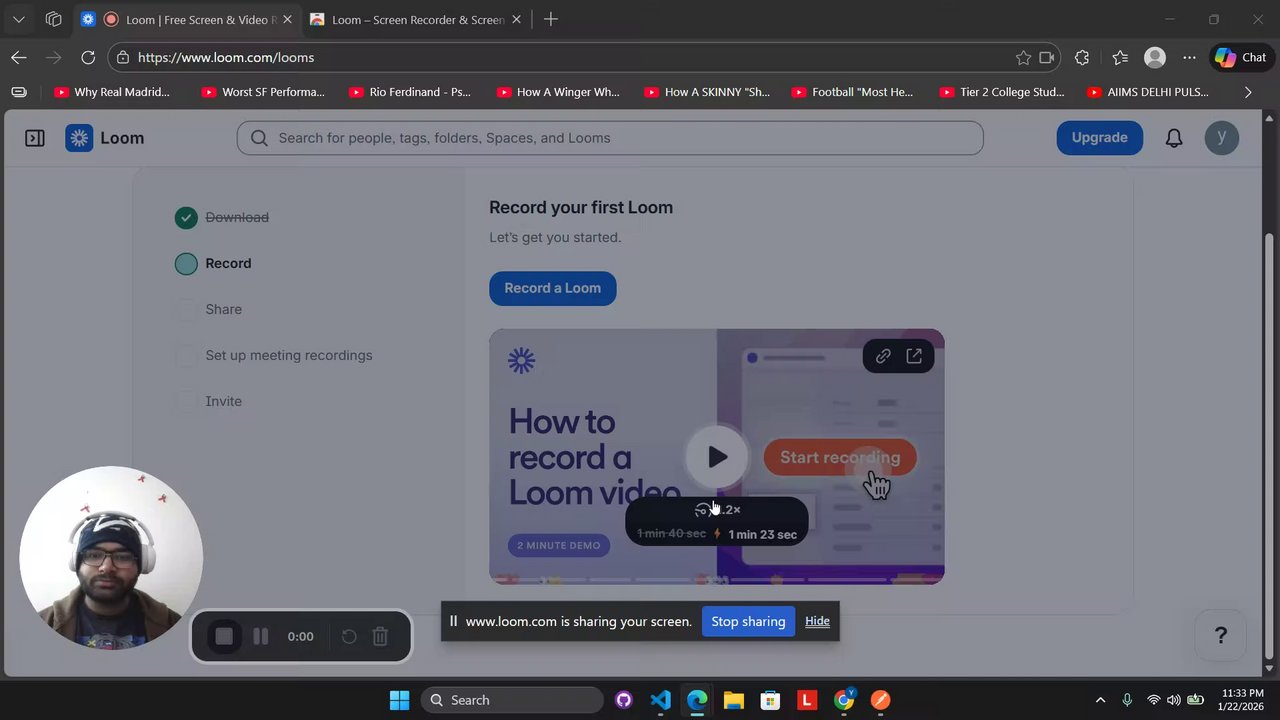
Task: Open Edge Settings and more menu
Action: coord(1189,57)
